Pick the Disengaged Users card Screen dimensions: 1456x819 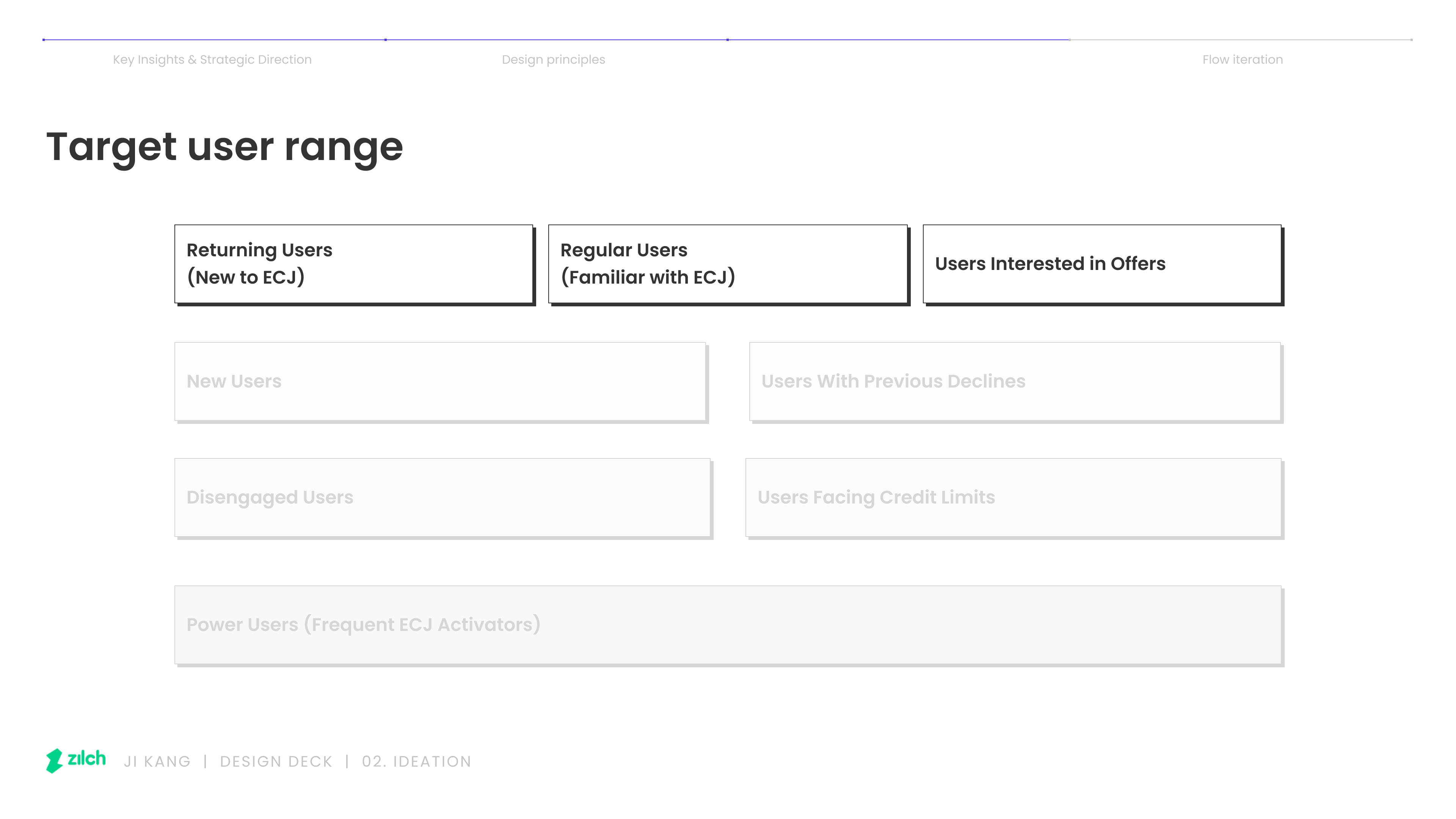click(443, 498)
